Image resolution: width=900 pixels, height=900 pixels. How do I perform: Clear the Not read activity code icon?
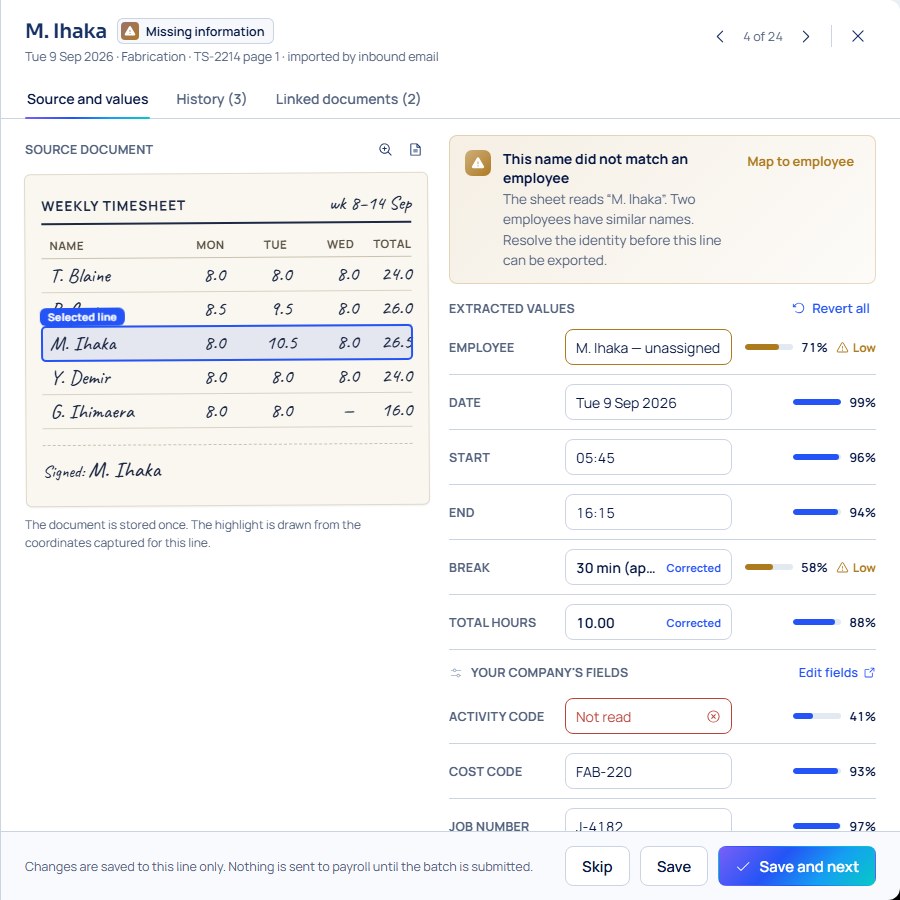point(713,716)
